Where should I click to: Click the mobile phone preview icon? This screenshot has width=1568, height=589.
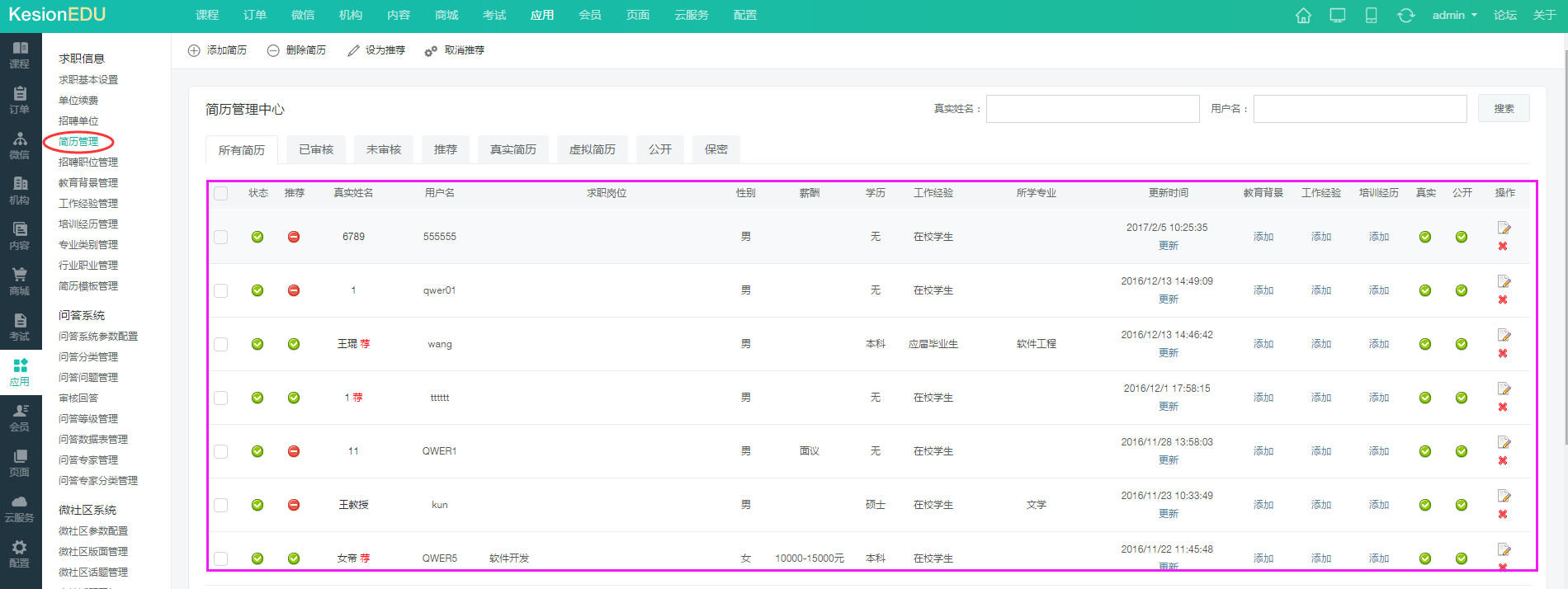[x=1371, y=16]
